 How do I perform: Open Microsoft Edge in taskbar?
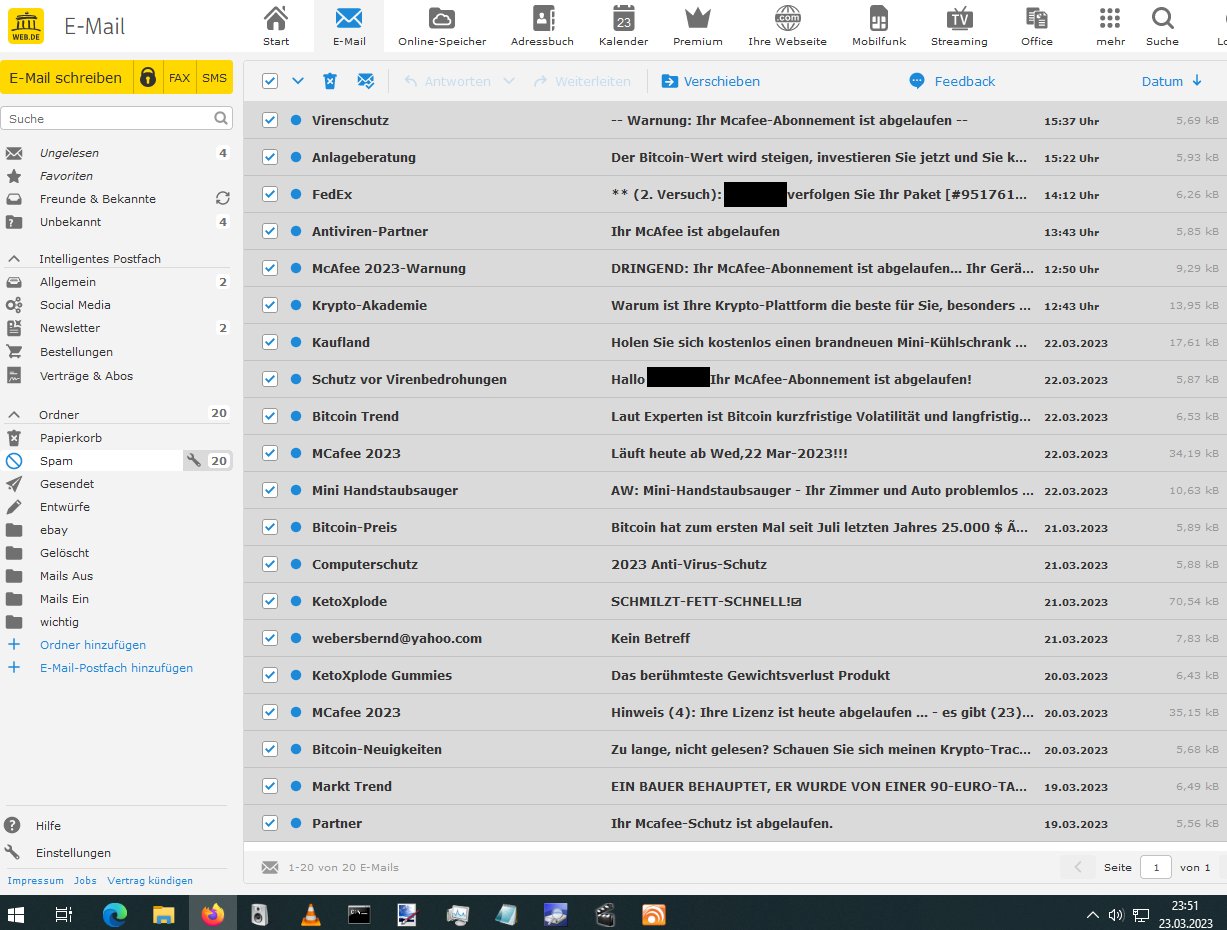[x=115, y=914]
